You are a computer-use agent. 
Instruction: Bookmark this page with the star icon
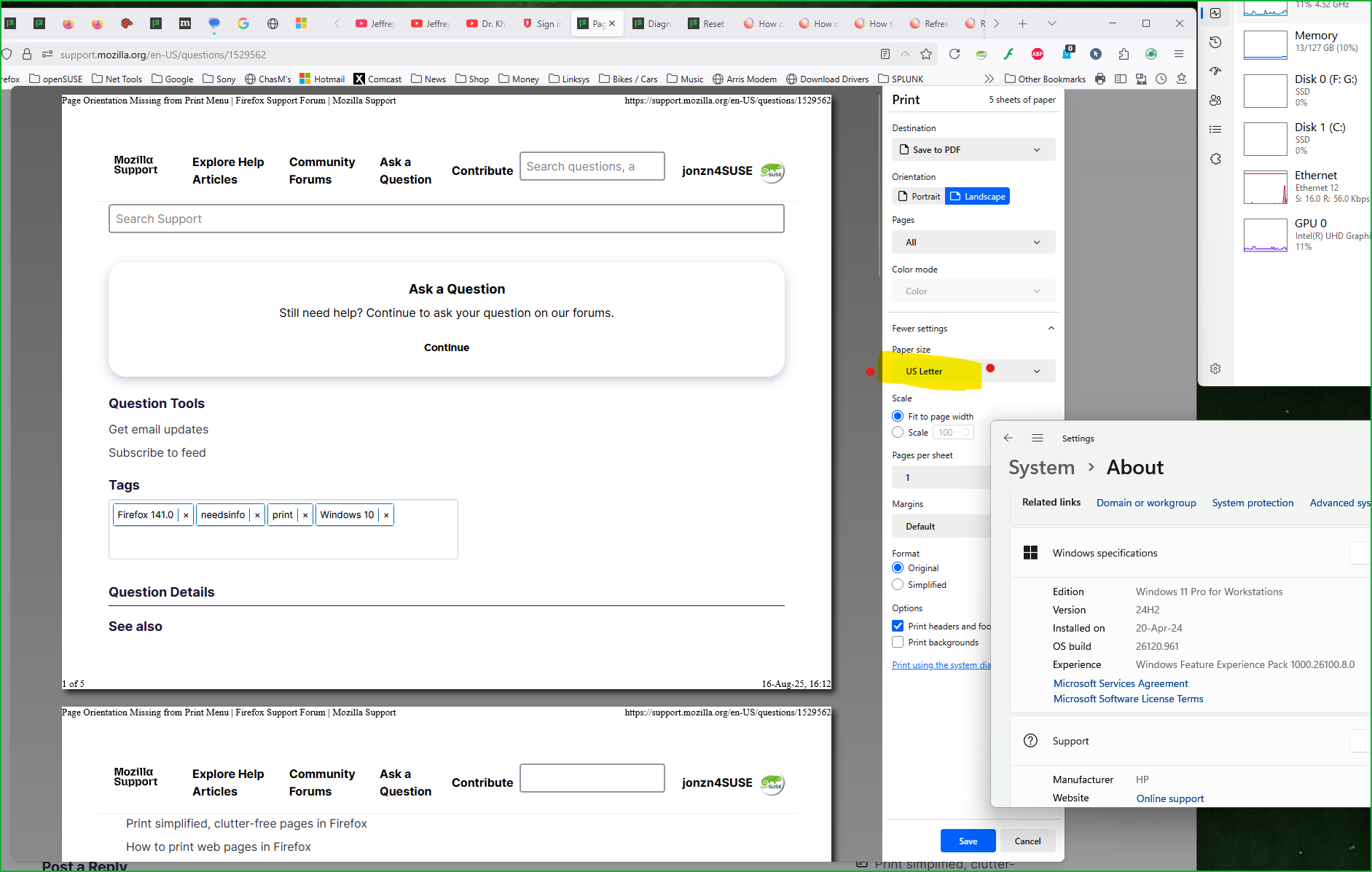[926, 54]
